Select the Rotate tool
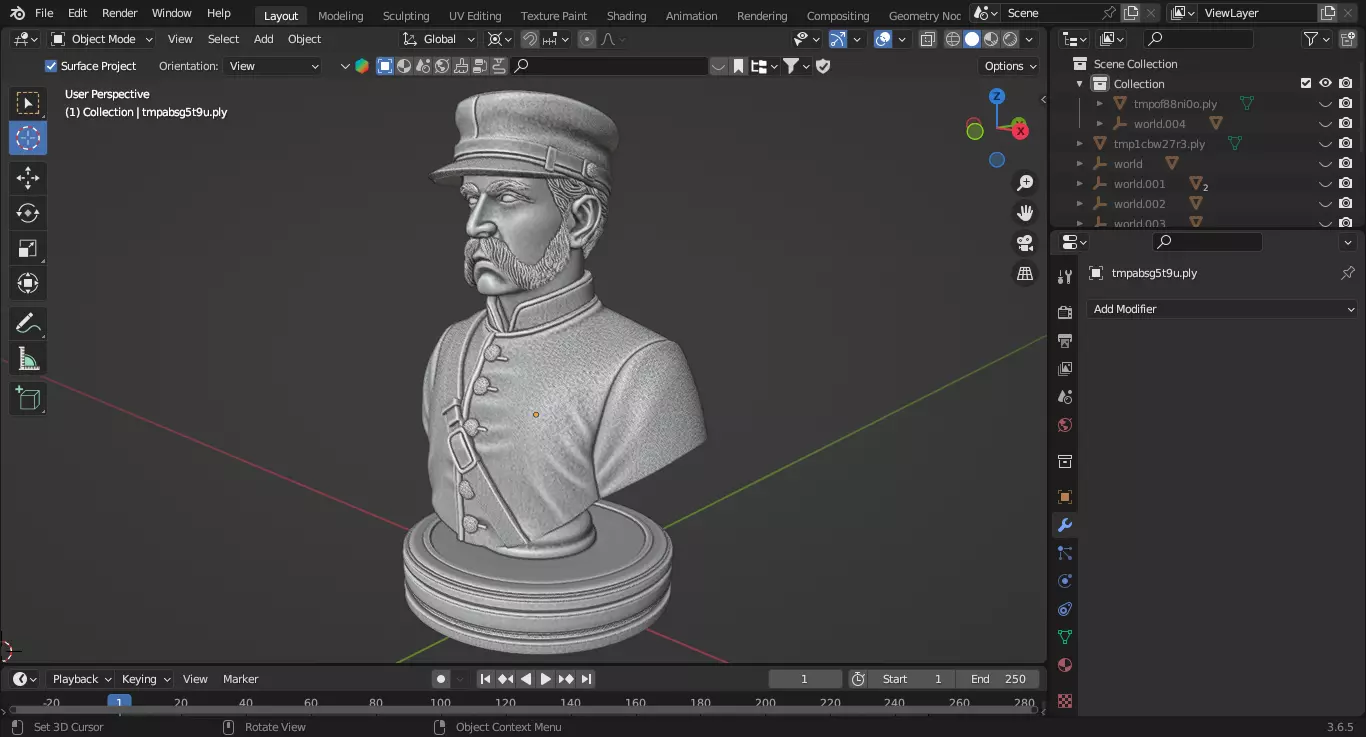Viewport: 1366px width, 737px height. point(28,213)
